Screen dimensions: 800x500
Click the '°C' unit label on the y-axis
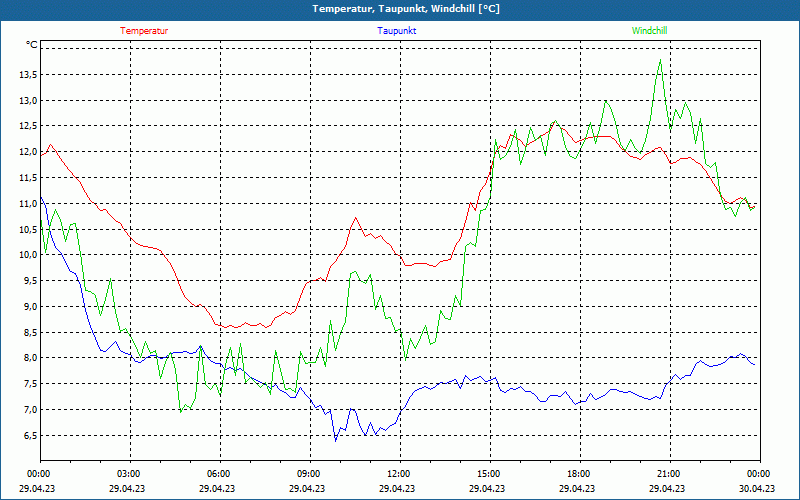(x=32, y=45)
